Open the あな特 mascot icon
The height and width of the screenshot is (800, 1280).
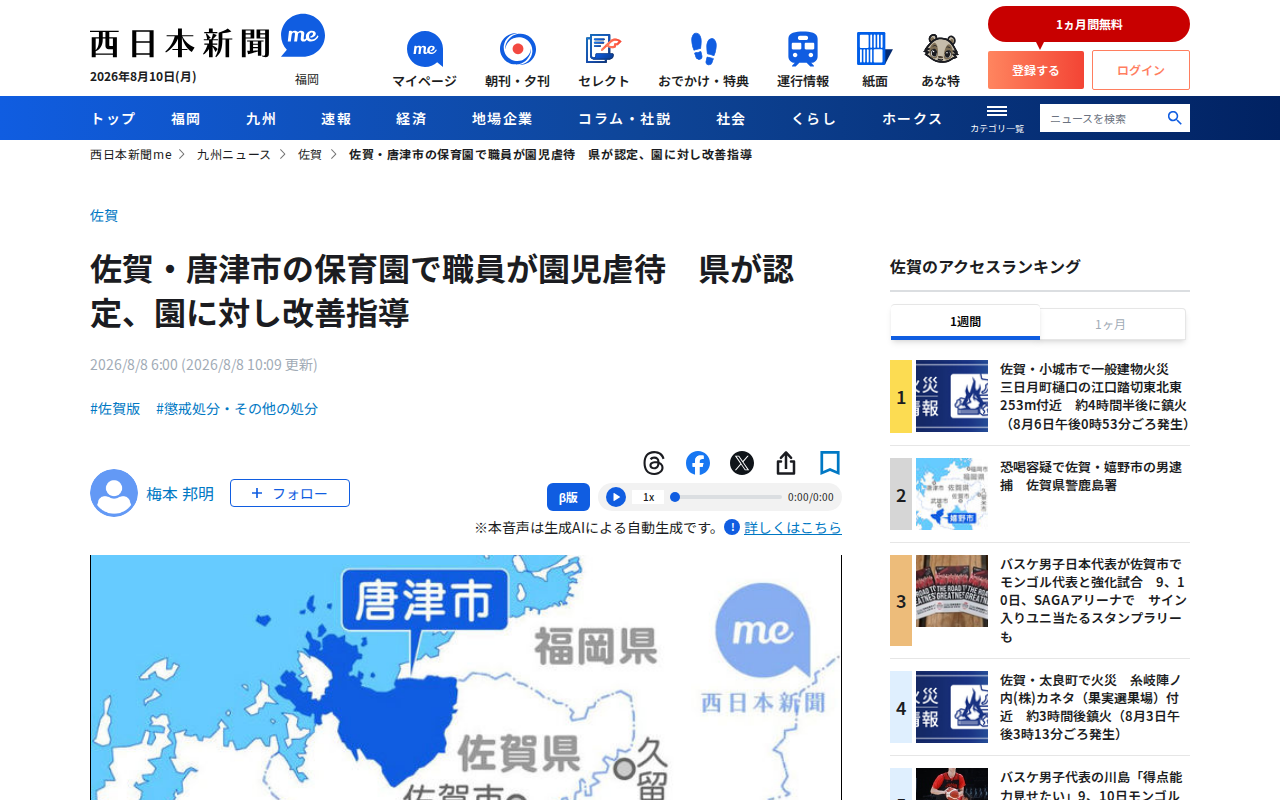point(940,60)
